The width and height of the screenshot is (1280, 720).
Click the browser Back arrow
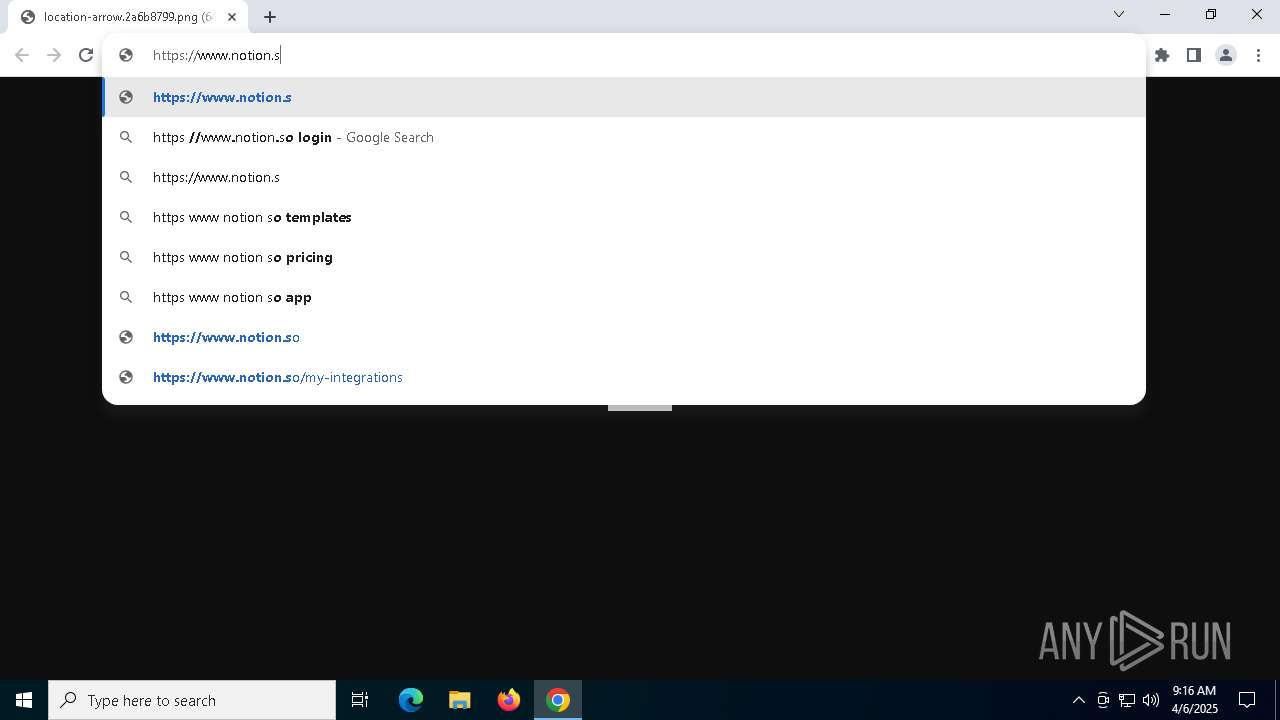[x=22, y=55]
